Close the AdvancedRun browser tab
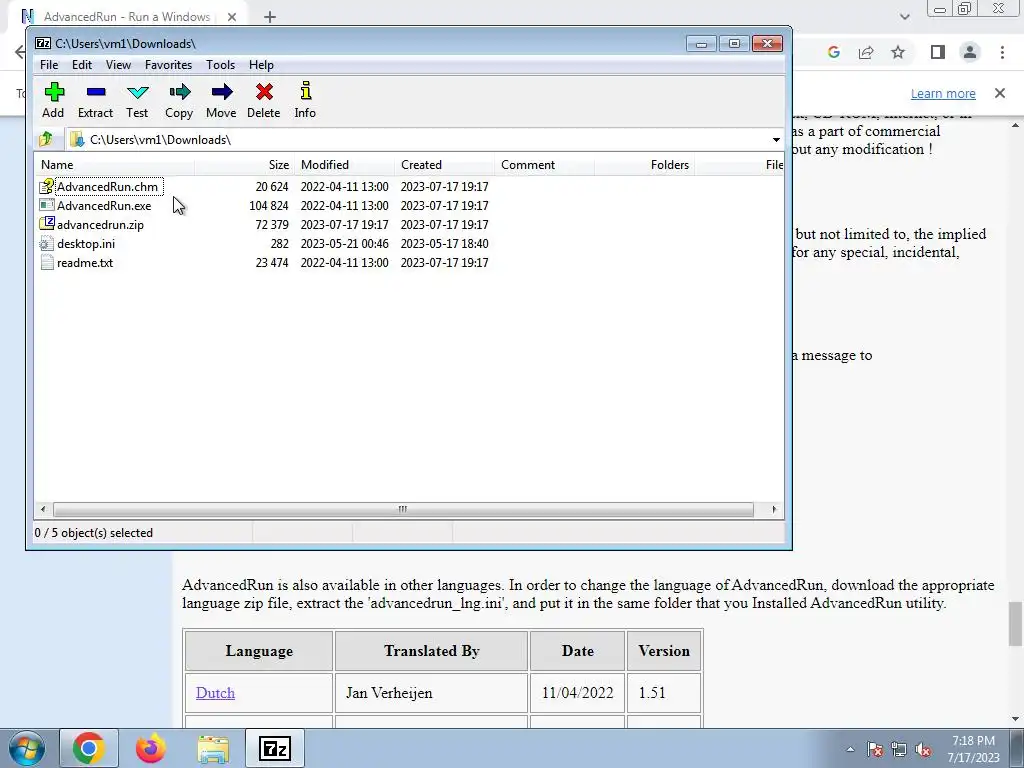Screen dimensions: 1024x768 (232, 17)
